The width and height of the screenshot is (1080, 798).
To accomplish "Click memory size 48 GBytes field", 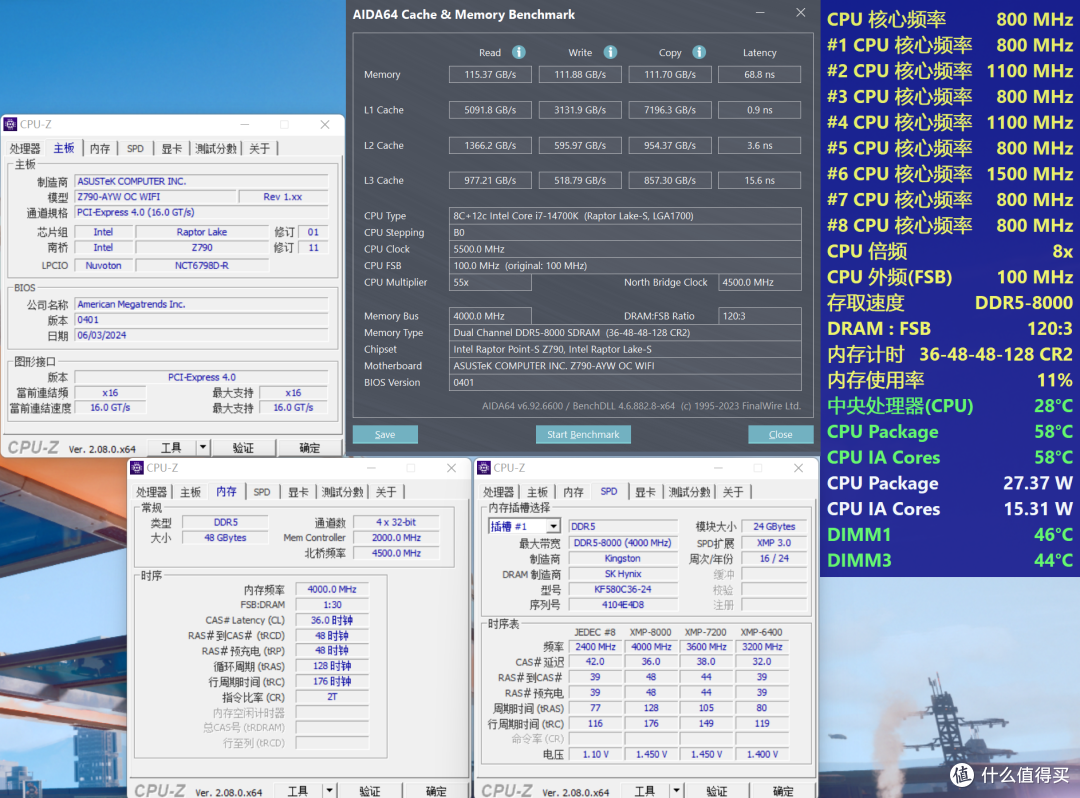I will pos(225,538).
